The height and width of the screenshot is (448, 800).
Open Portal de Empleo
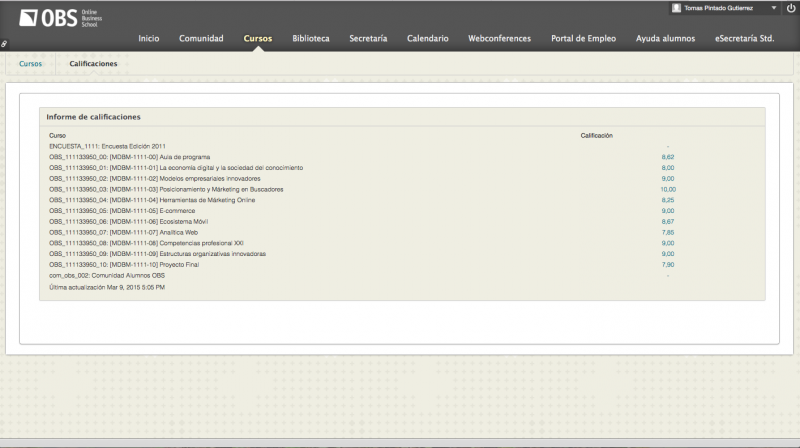(x=583, y=39)
